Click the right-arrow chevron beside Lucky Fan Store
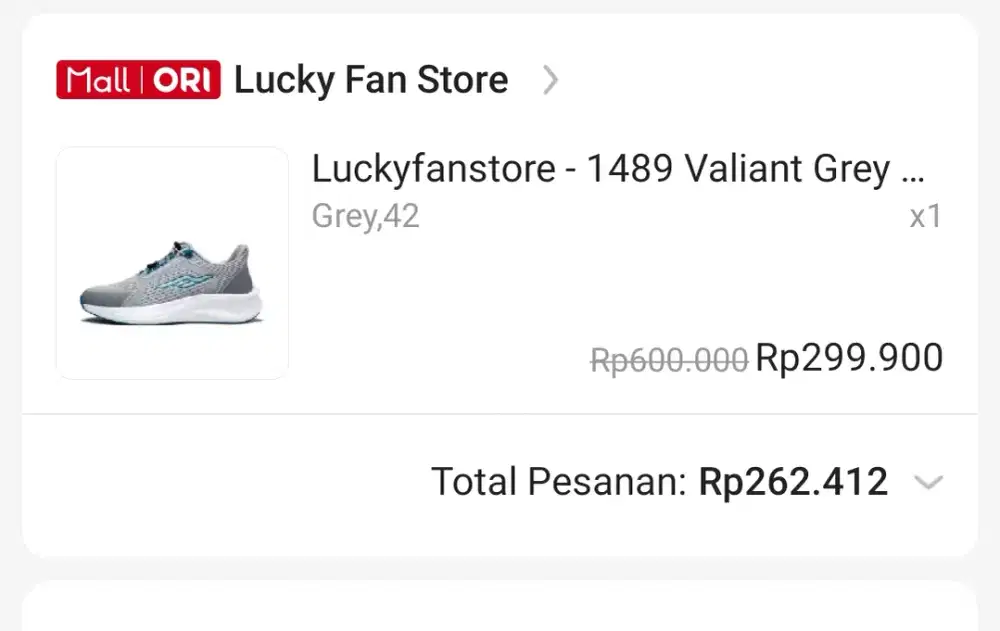This screenshot has width=1000, height=631. (x=549, y=81)
